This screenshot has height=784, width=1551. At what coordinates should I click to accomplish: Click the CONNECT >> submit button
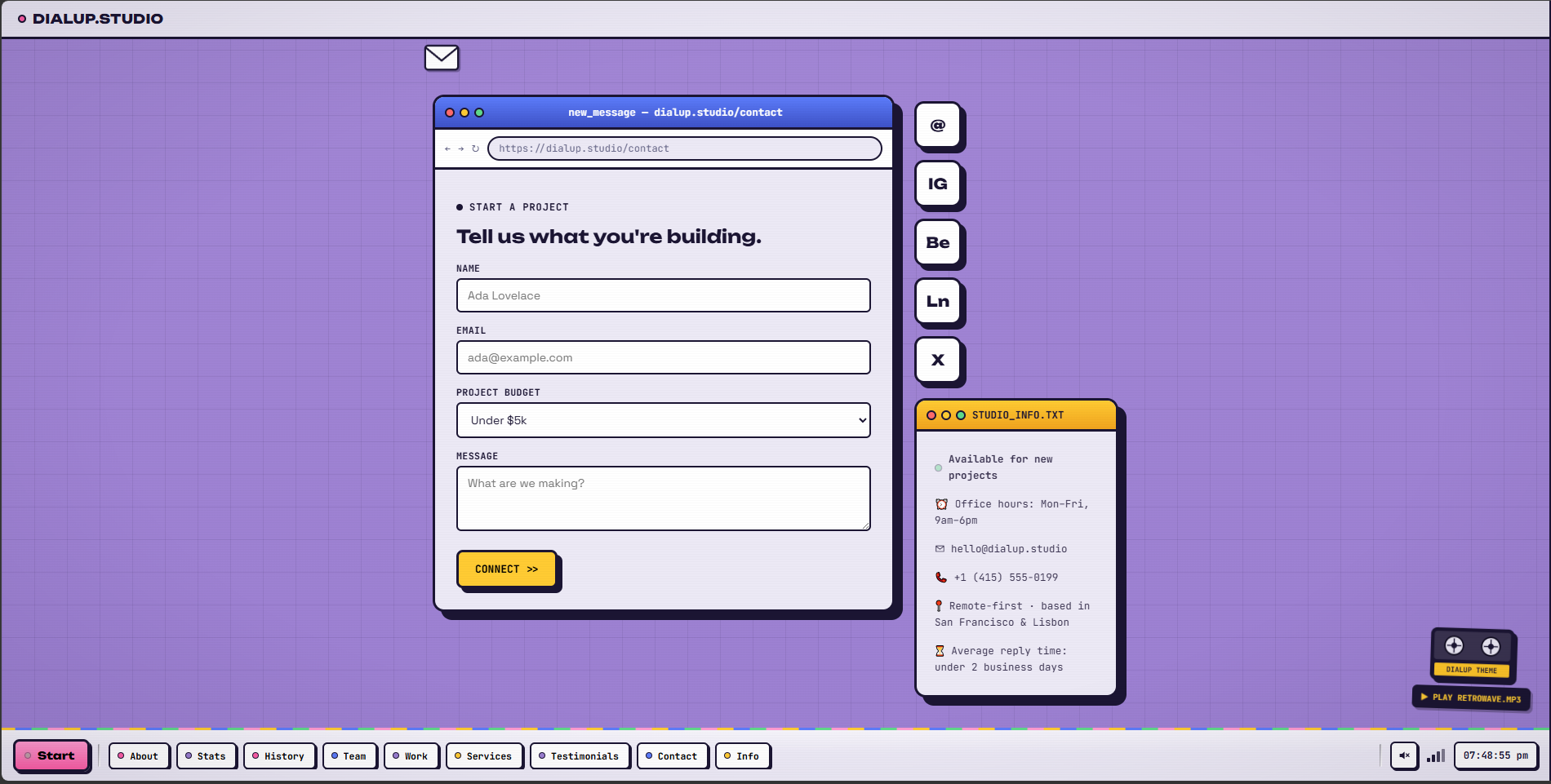click(x=507, y=569)
